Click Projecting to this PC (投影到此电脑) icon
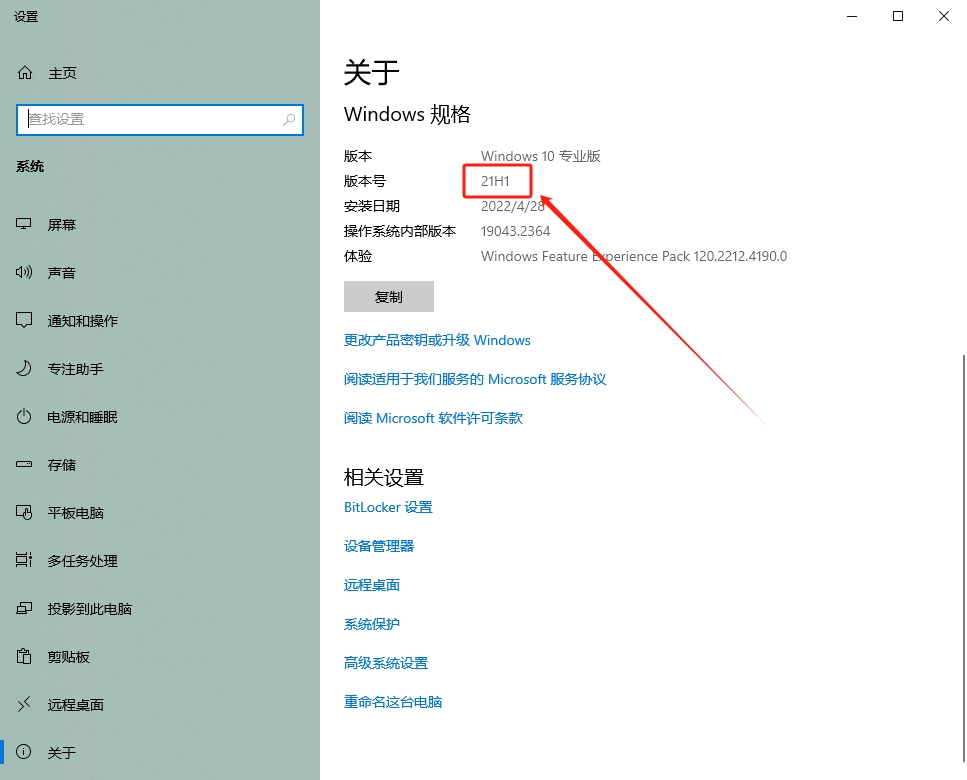This screenshot has height=780, width=967. tap(25, 609)
